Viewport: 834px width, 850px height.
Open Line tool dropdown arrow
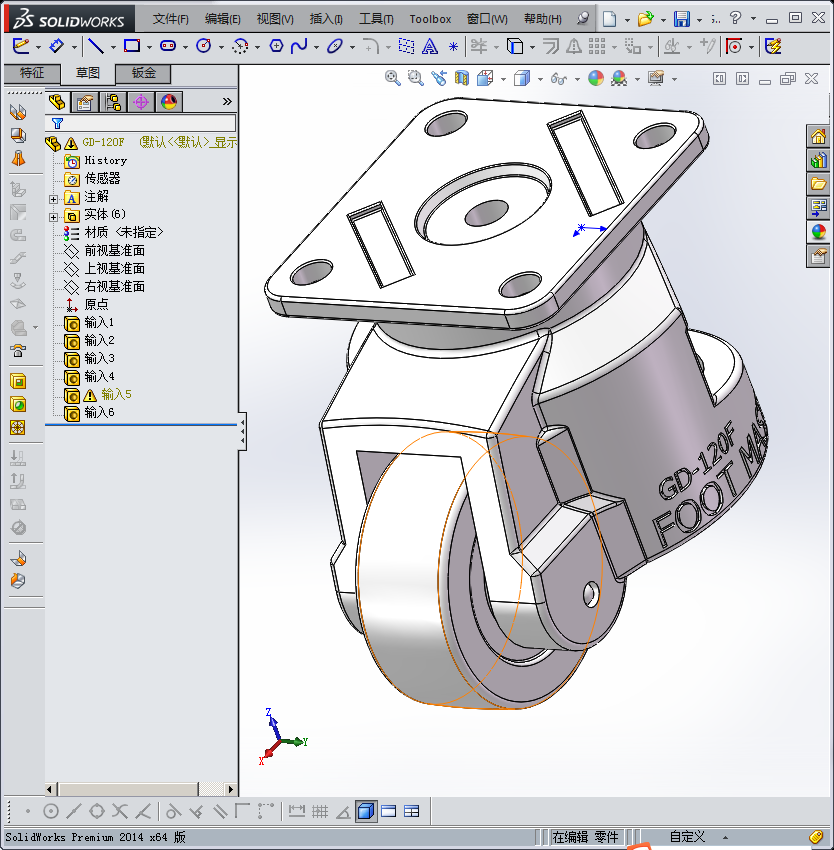point(113,47)
